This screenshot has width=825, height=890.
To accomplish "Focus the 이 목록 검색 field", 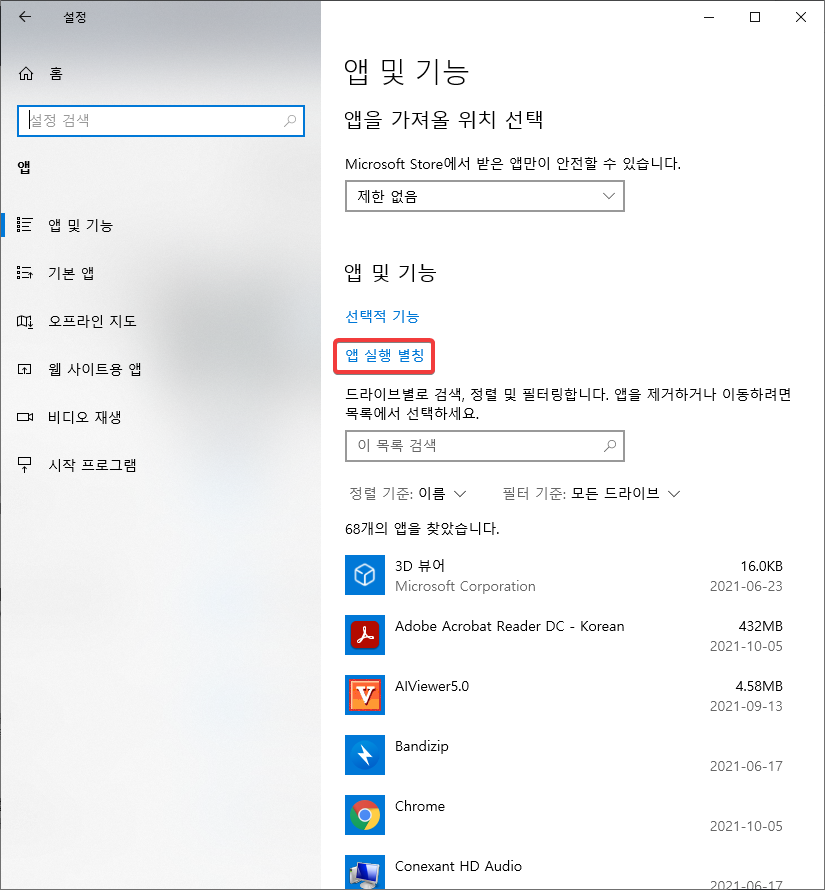I will point(485,446).
